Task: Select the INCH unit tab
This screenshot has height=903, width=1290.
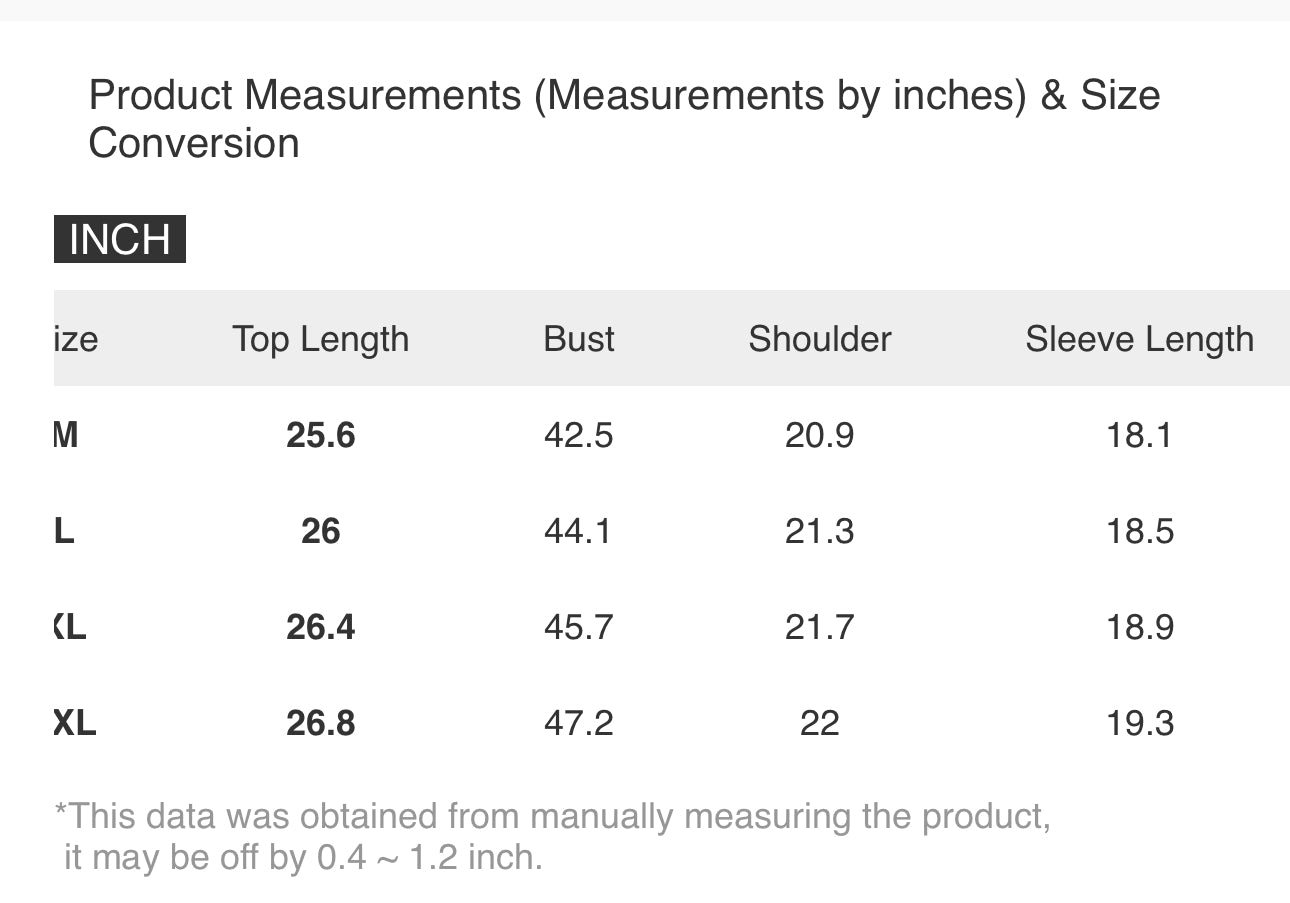Action: coord(120,240)
